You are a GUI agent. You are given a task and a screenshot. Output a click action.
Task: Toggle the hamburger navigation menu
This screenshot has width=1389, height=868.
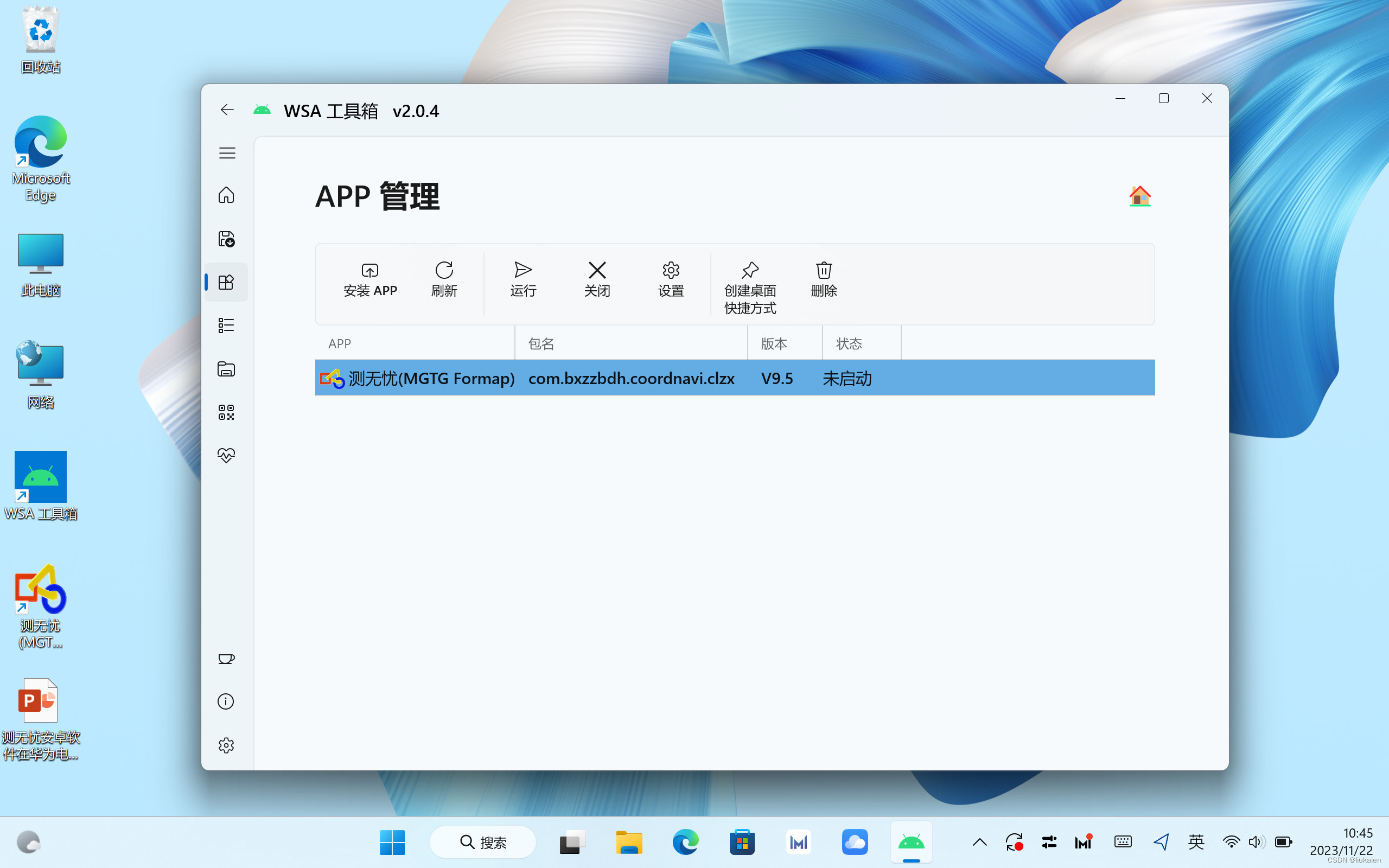[227, 152]
